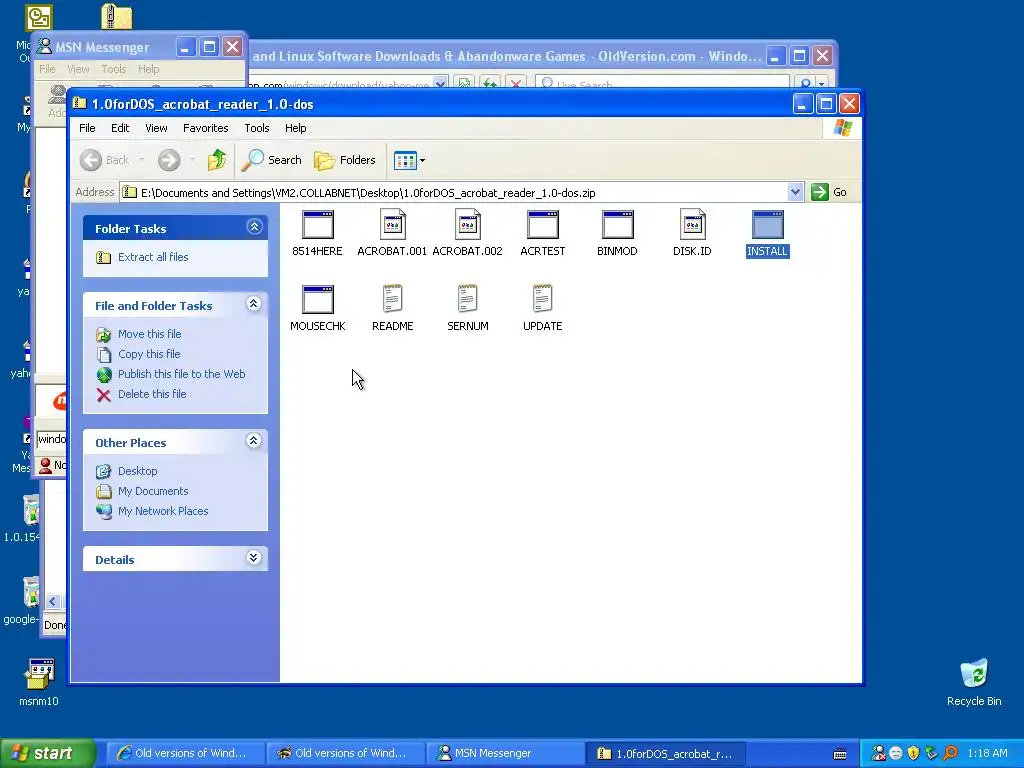Open the Views dropdown button
Viewport: 1024px width, 768px height.
409,160
